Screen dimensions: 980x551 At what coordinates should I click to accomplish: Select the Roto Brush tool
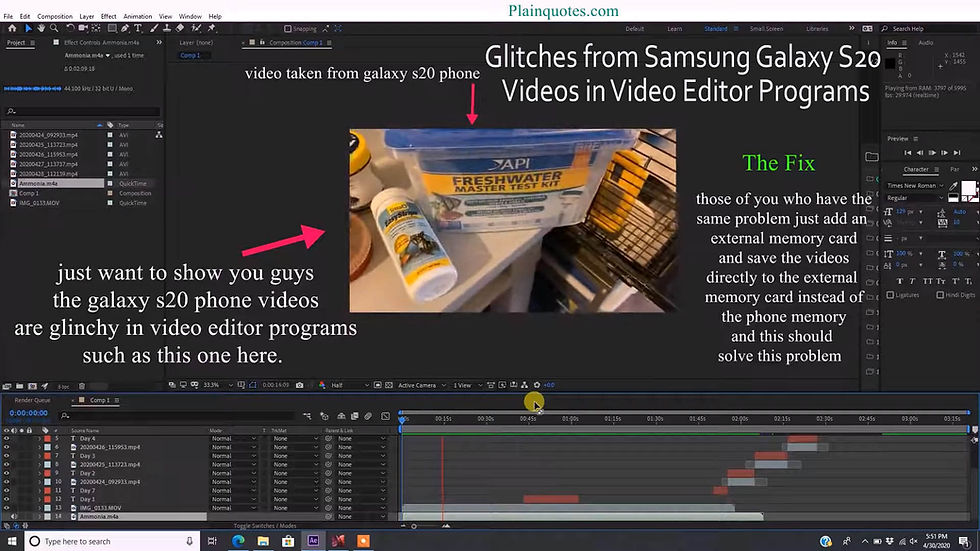point(196,28)
